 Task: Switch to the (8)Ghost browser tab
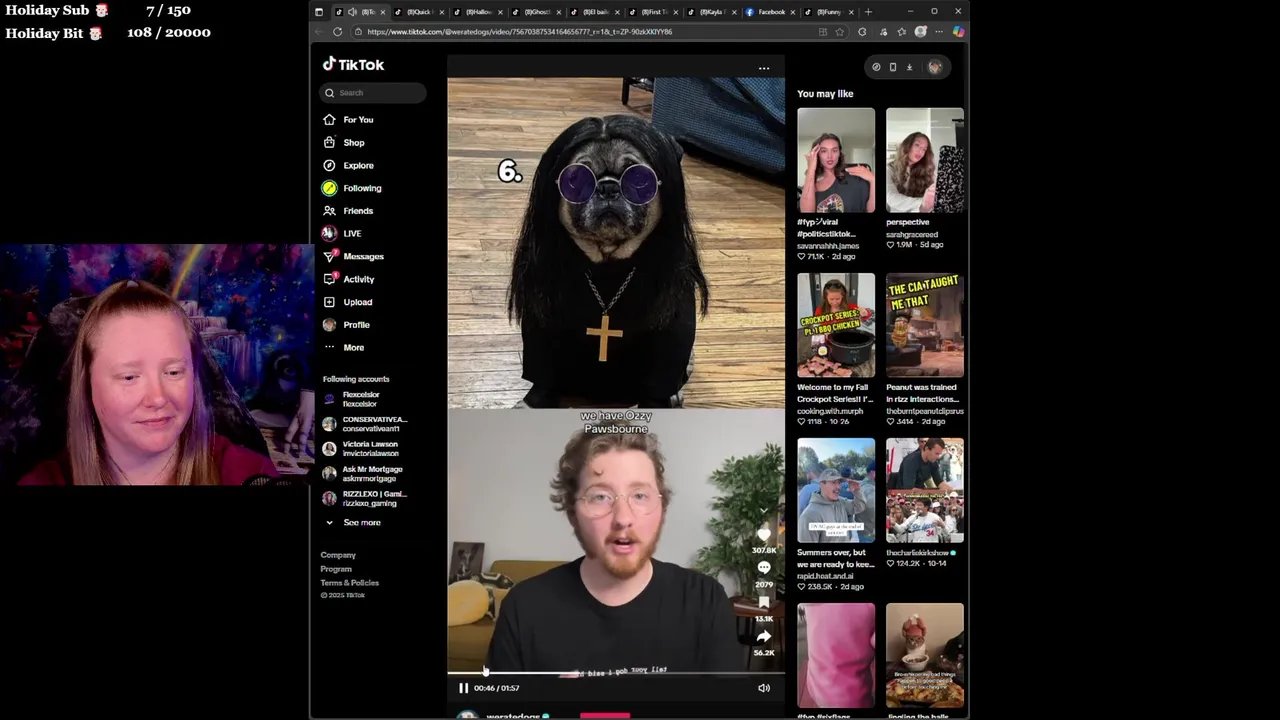[x=535, y=12]
